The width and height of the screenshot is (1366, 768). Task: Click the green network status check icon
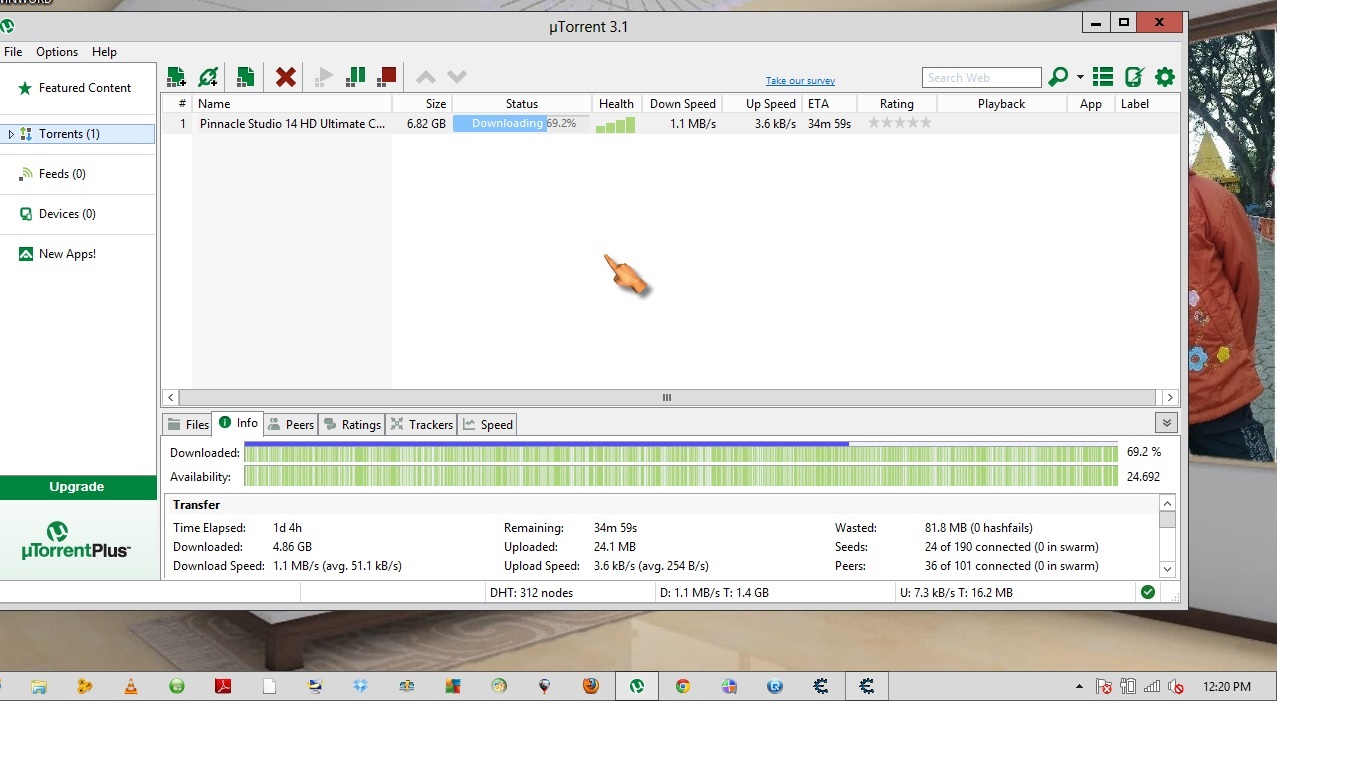[x=1148, y=592]
